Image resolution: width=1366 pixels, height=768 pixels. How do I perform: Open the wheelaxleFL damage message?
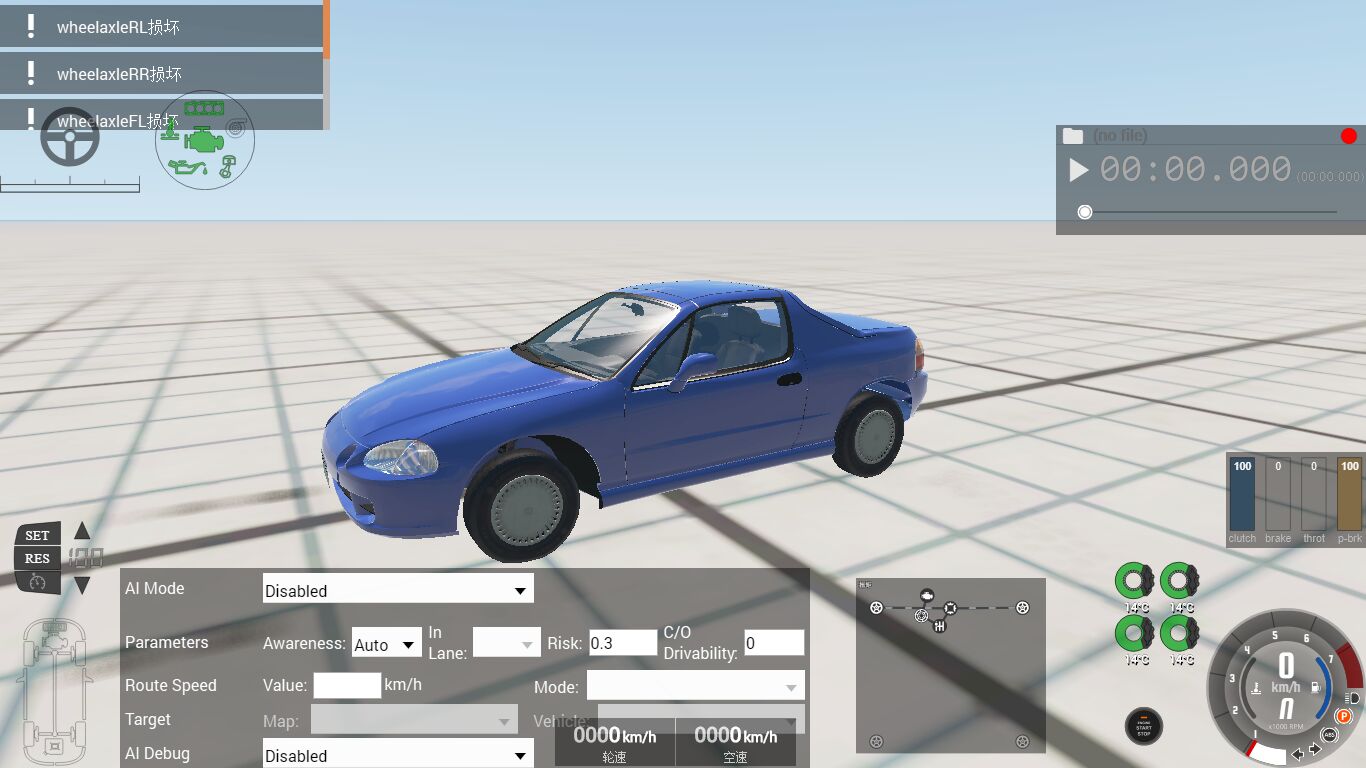point(161,114)
